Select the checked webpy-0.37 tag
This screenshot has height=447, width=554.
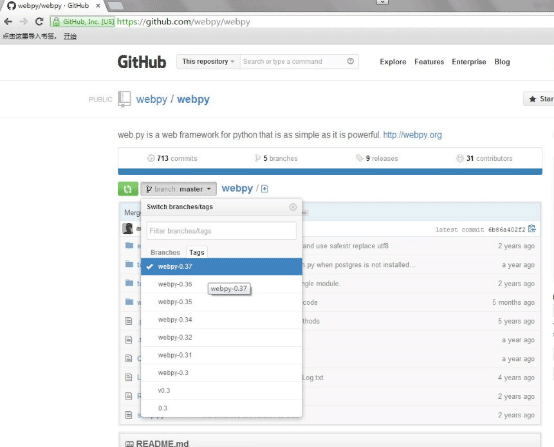[x=221, y=266]
